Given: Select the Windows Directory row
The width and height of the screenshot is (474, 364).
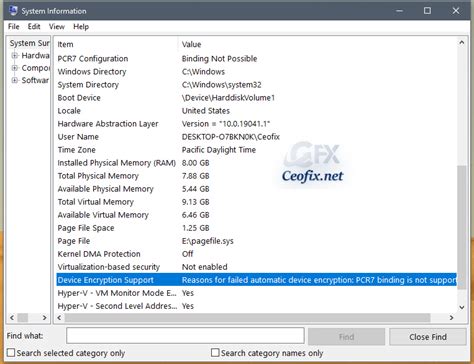Looking at the screenshot, I should [257, 72].
